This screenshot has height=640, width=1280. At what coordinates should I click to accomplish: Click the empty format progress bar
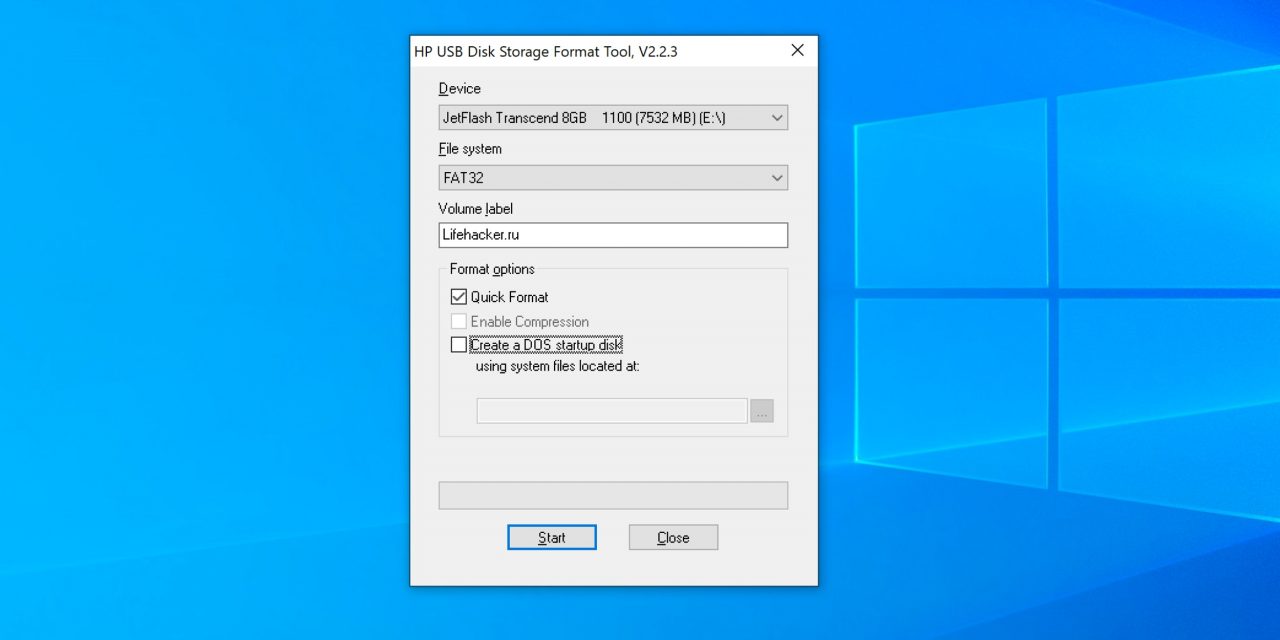click(x=612, y=495)
